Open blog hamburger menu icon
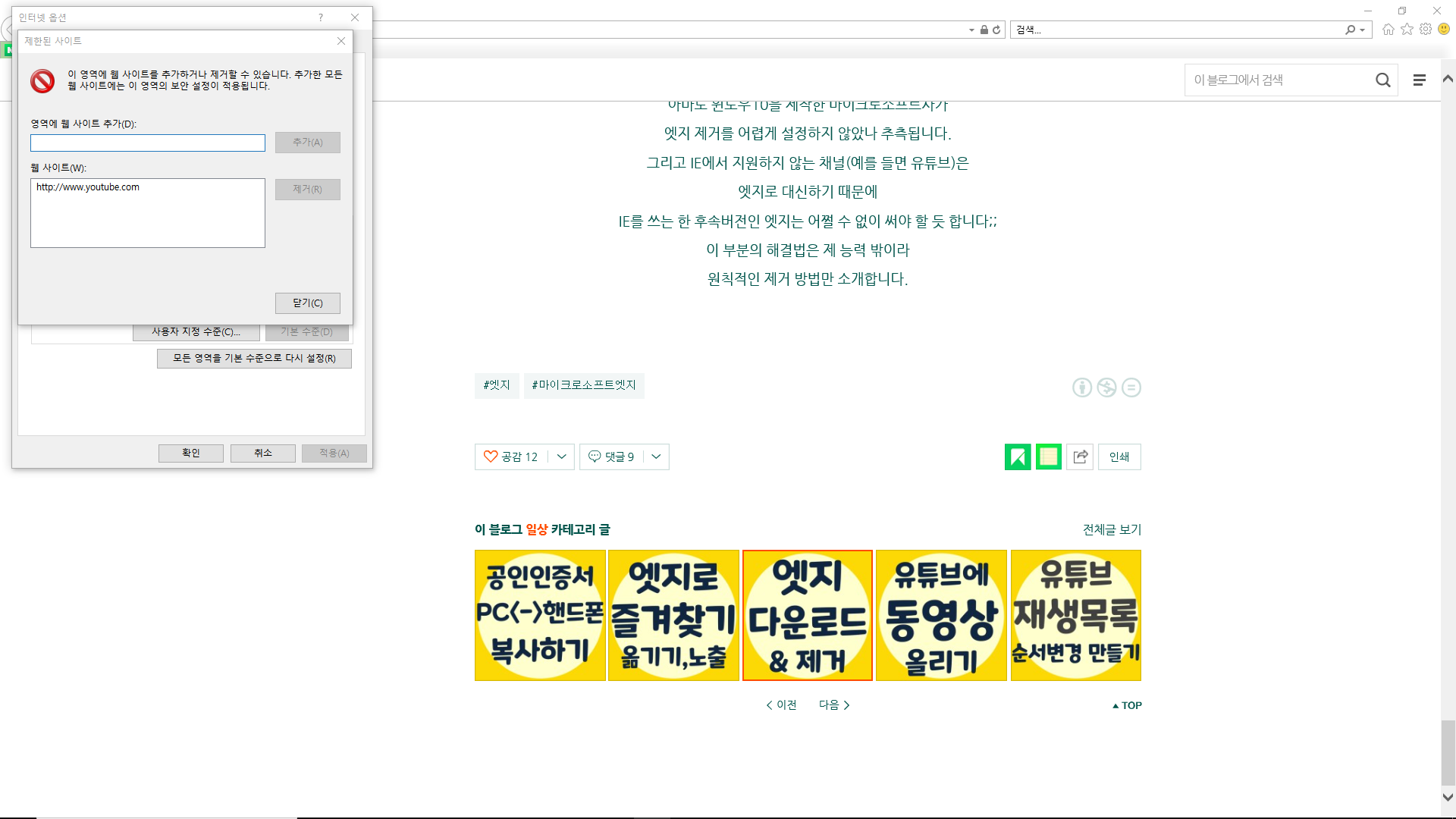The width and height of the screenshot is (1456, 819). pos(1420,80)
